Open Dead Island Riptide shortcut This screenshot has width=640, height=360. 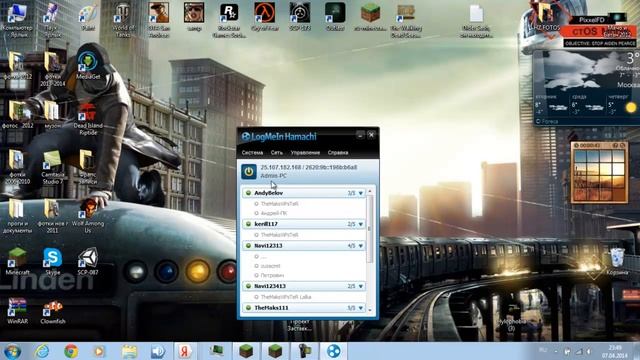pos(88,118)
